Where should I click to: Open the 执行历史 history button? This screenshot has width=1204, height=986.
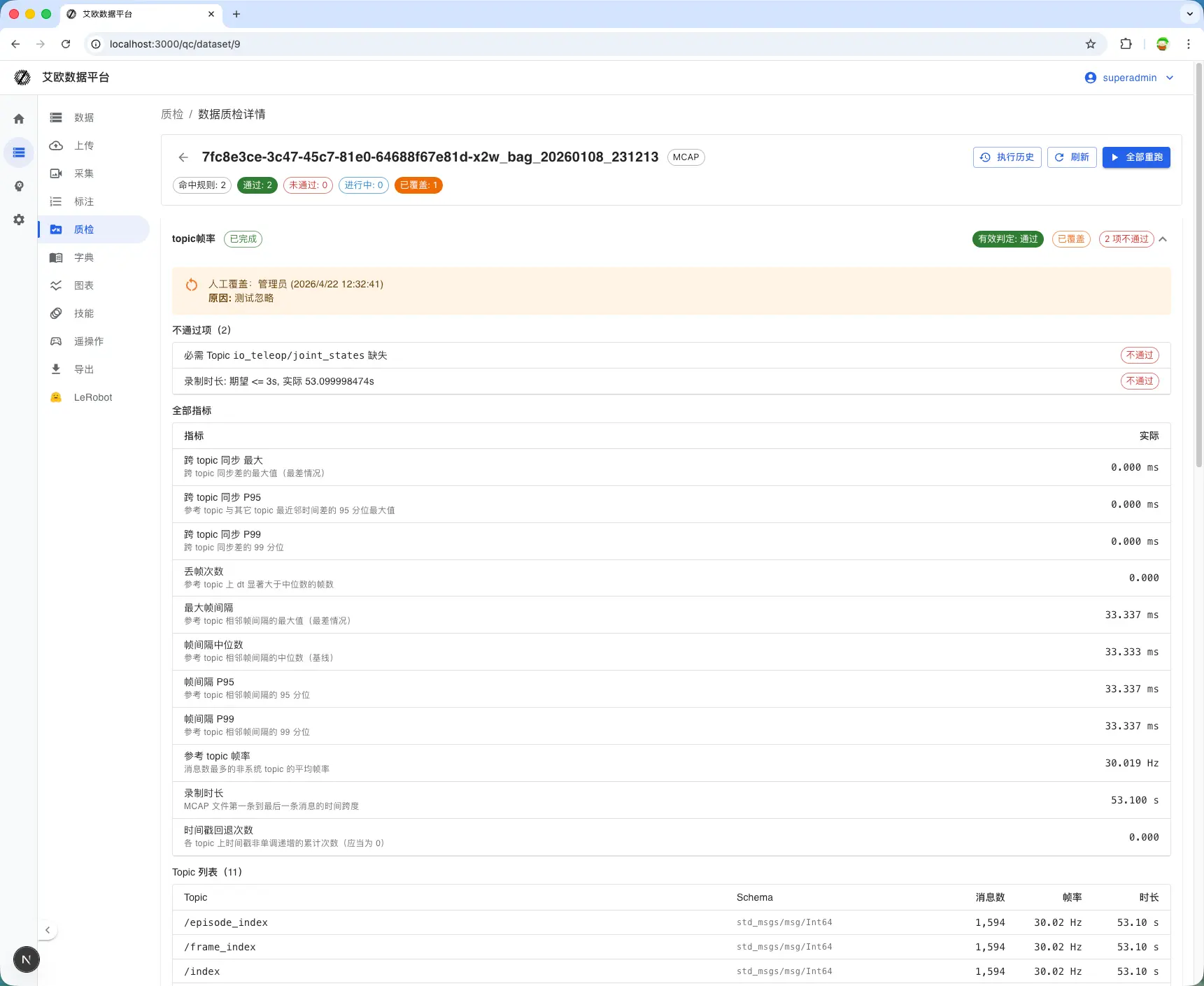1007,157
